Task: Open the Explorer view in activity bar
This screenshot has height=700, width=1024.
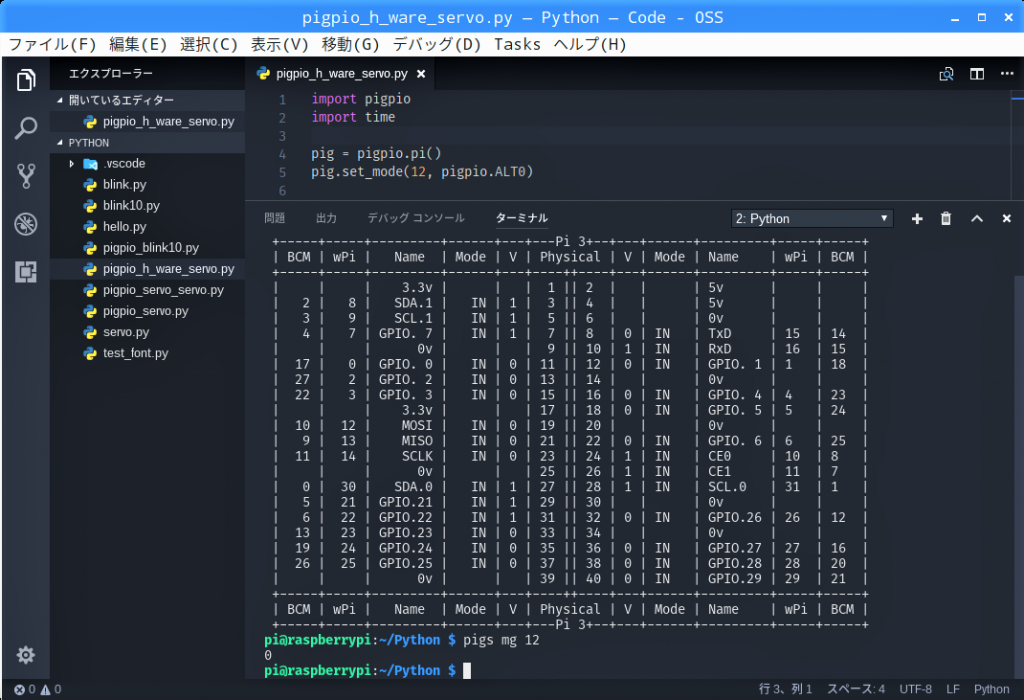Action: coord(26,81)
